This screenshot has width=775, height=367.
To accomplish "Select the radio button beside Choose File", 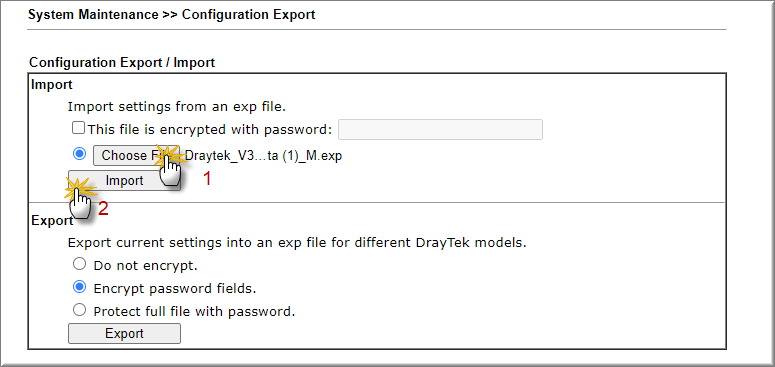I will tap(79, 154).
